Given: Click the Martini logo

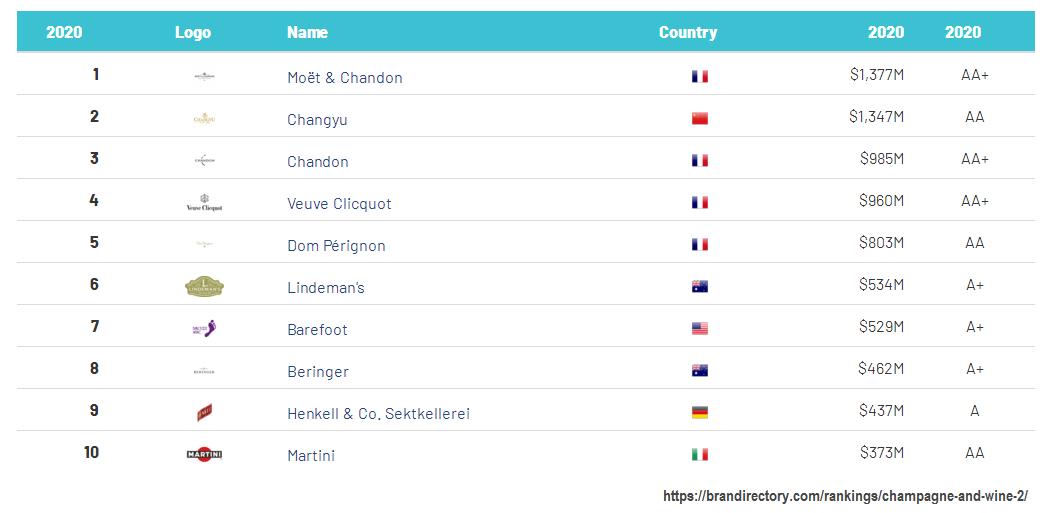Looking at the screenshot, I should coord(204,455).
